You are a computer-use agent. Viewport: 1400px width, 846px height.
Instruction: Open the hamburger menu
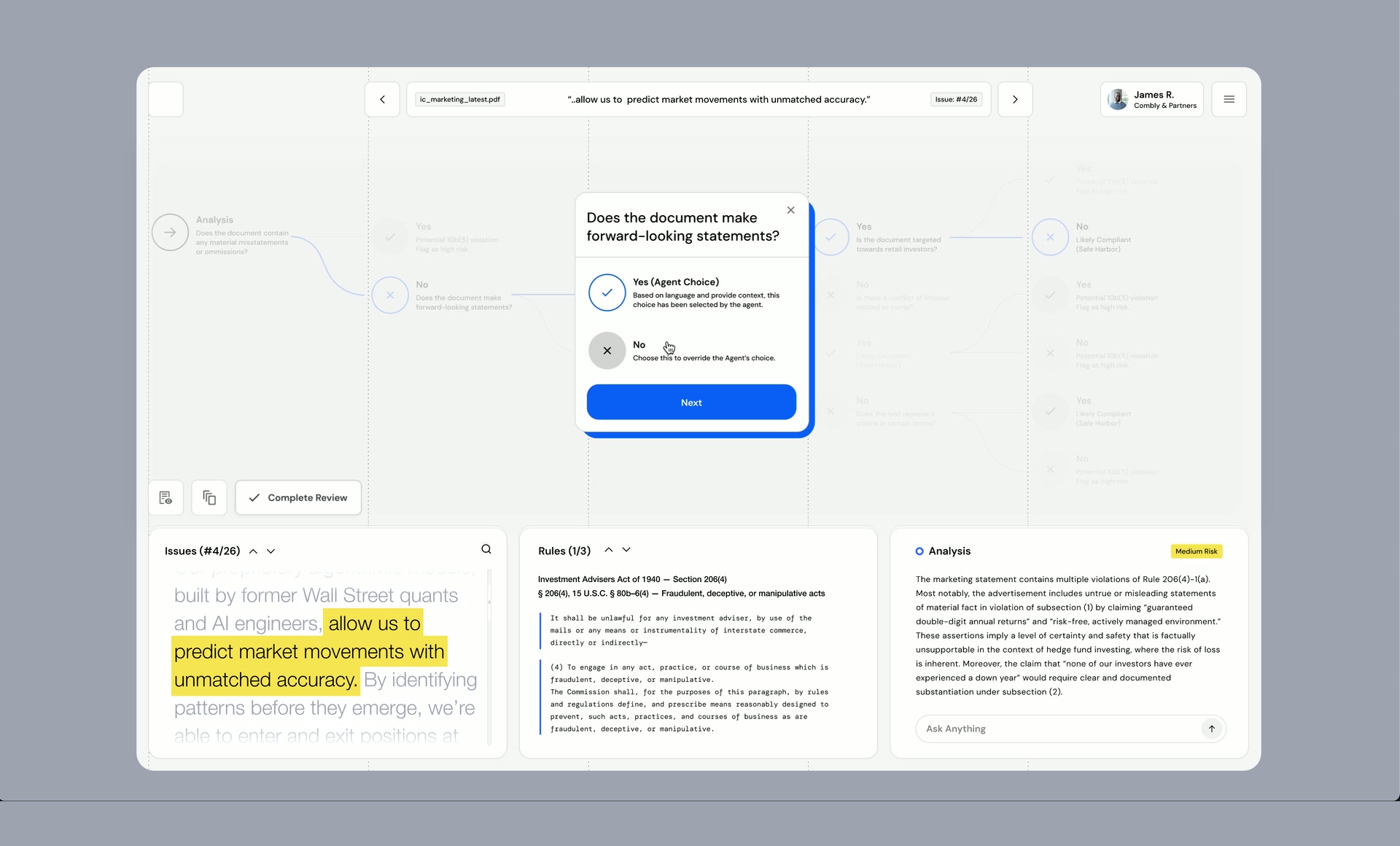tap(1229, 99)
